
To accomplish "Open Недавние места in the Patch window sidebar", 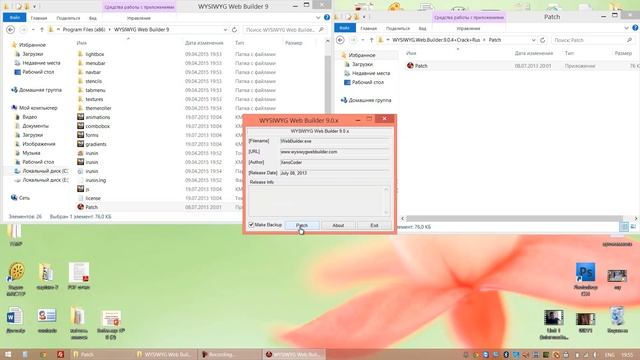I will pyautogui.click(x=371, y=73).
